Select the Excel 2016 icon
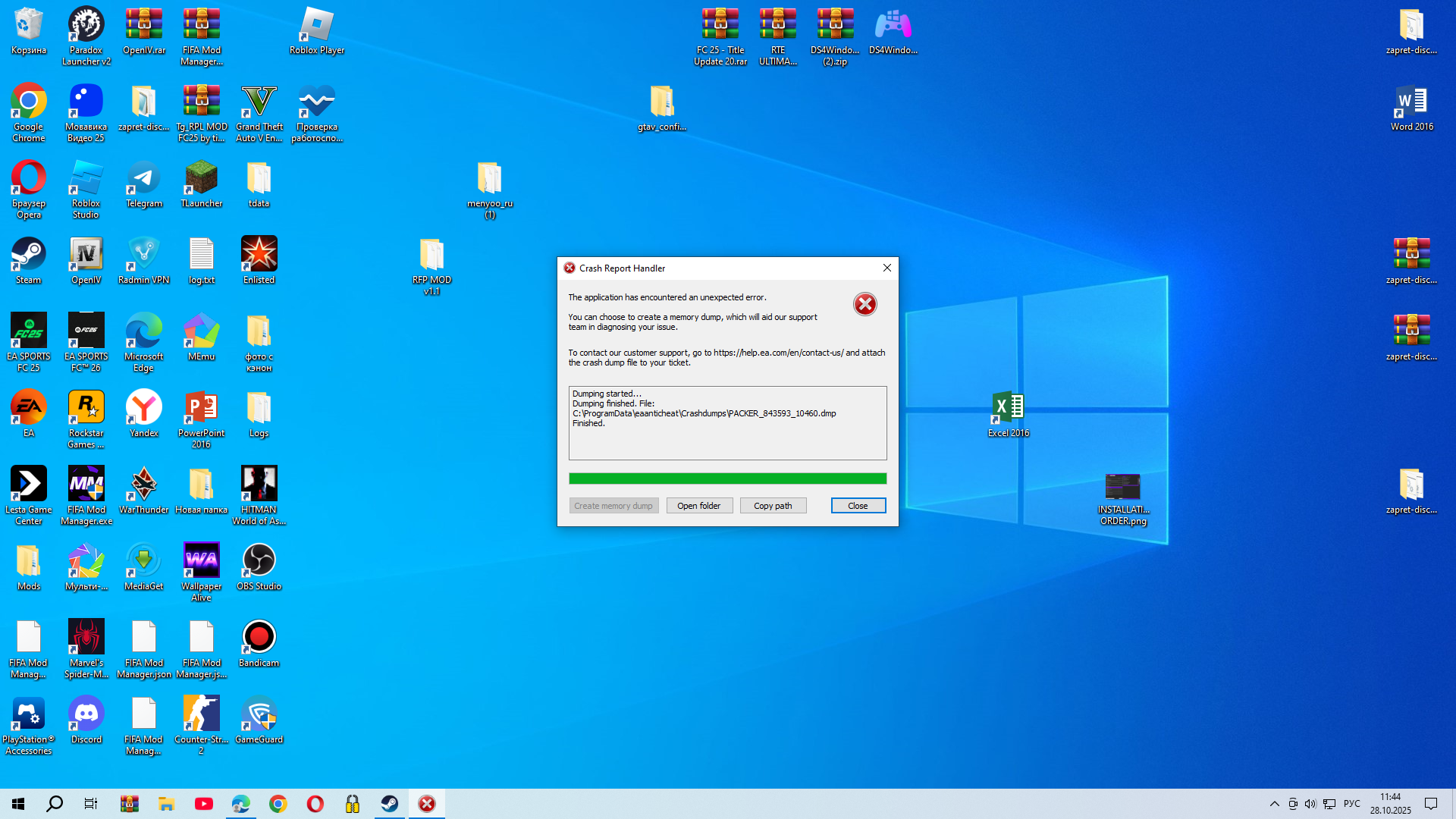Screen dimensions: 1456x819 click(1008, 413)
